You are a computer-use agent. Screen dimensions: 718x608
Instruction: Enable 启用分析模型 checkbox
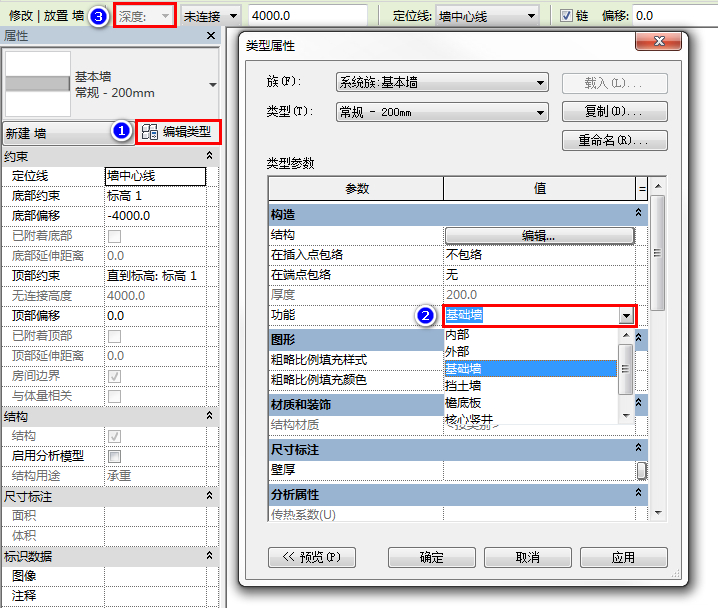(x=114, y=456)
